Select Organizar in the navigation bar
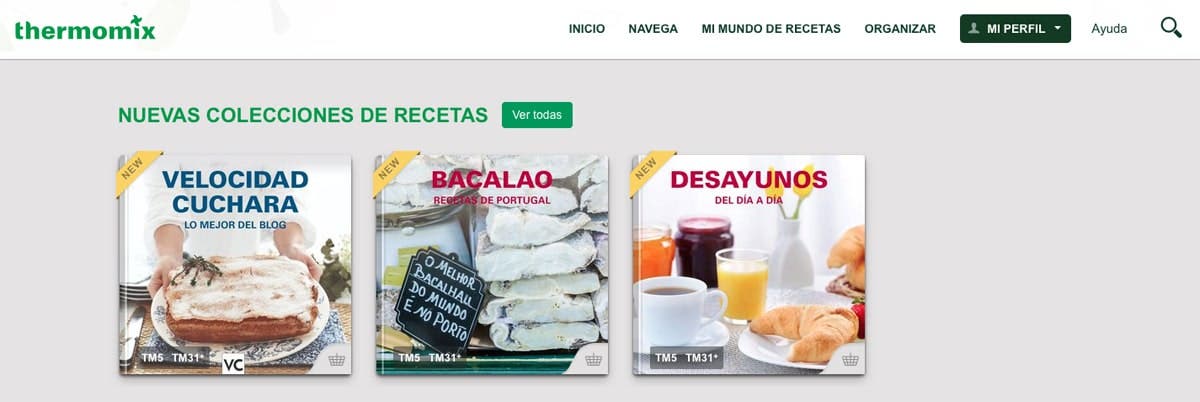 pyautogui.click(x=900, y=29)
